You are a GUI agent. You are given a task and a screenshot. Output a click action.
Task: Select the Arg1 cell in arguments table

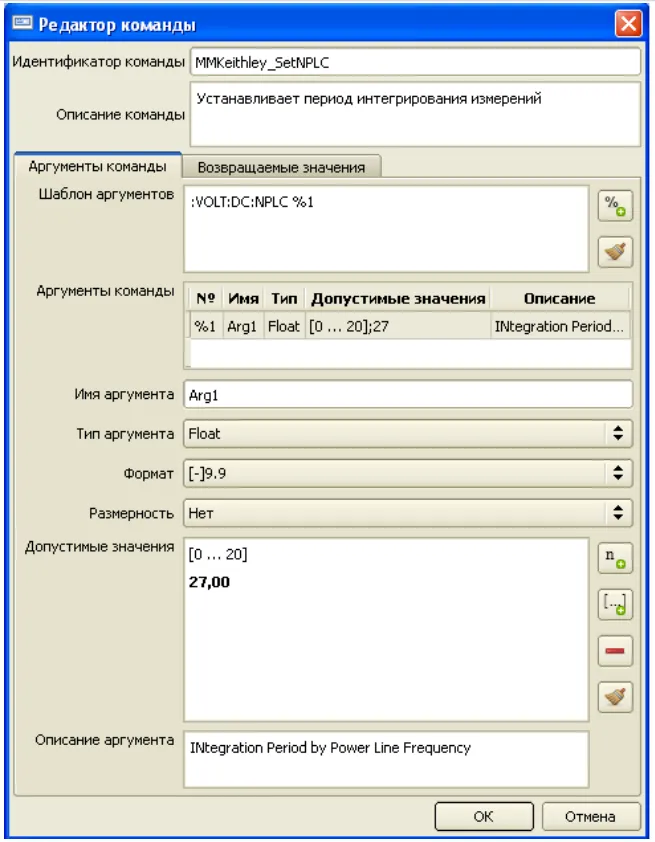click(x=242, y=326)
